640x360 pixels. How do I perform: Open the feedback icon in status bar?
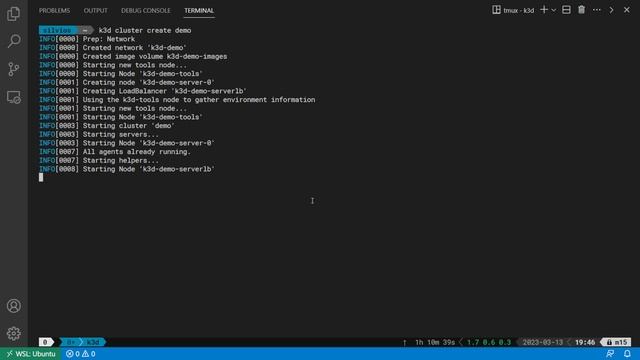click(610, 354)
